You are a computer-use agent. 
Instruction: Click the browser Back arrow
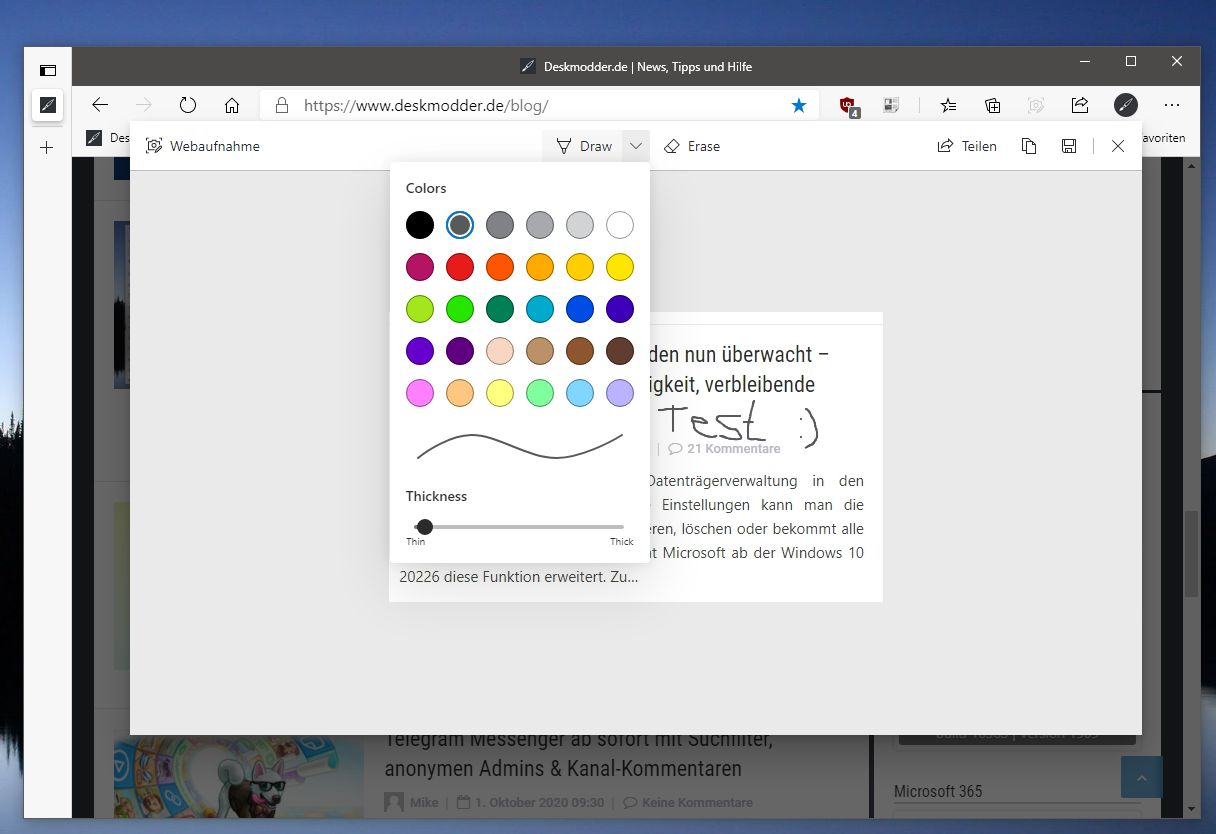tap(99, 105)
